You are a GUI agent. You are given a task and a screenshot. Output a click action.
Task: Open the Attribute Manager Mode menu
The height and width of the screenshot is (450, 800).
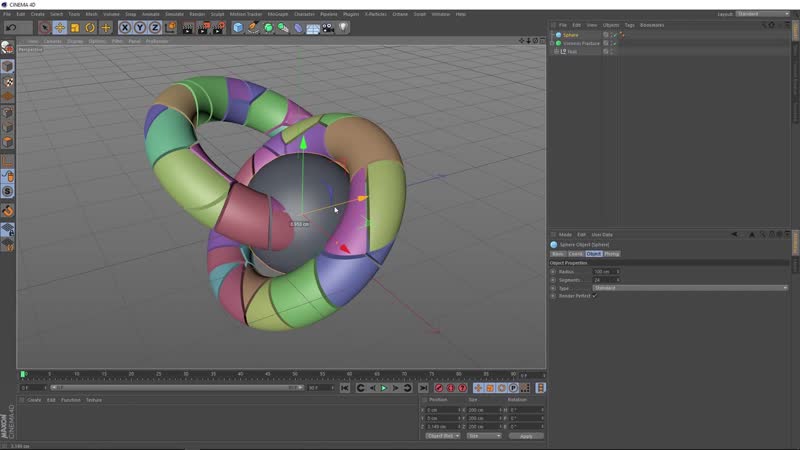click(x=565, y=235)
